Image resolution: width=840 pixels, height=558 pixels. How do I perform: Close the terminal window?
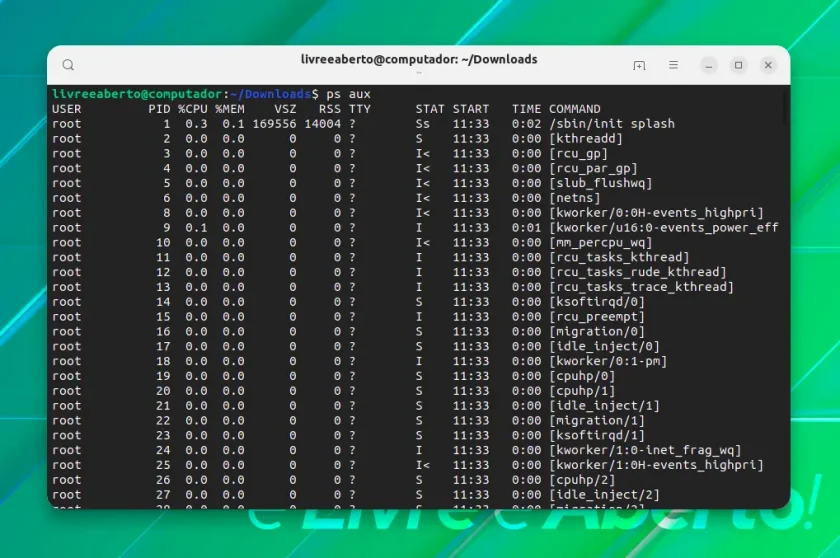pos(768,65)
